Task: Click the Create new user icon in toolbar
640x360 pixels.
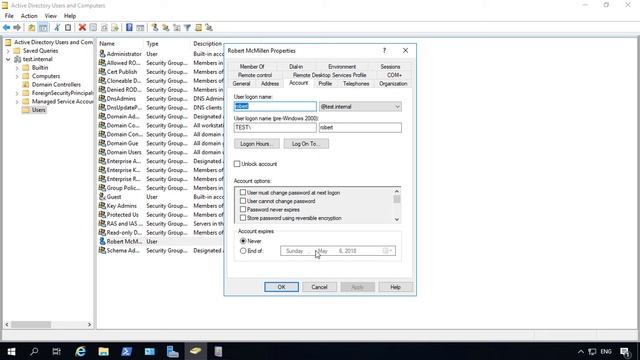Action: [155, 27]
